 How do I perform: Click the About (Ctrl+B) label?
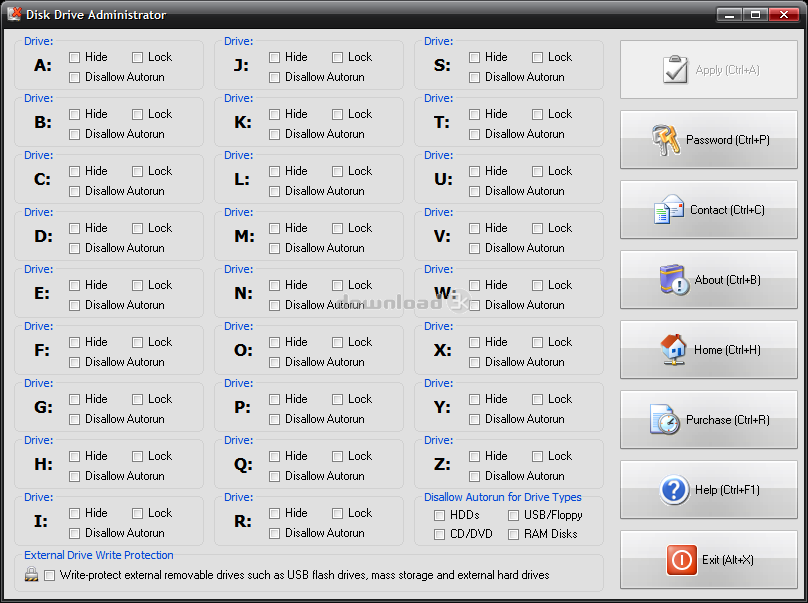click(727, 280)
